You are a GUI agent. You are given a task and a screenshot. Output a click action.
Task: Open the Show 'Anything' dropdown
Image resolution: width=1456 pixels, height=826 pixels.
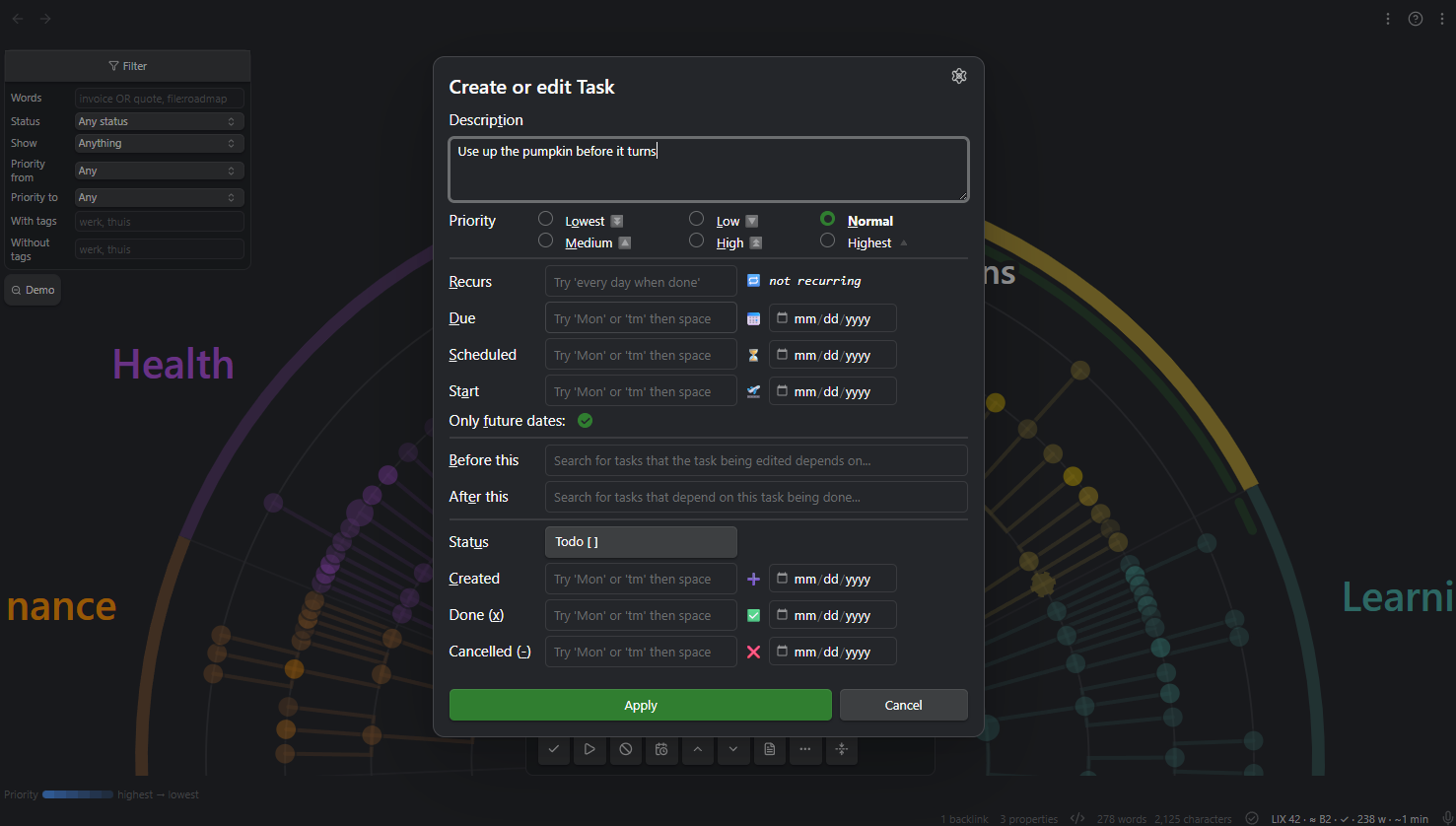coord(159,143)
